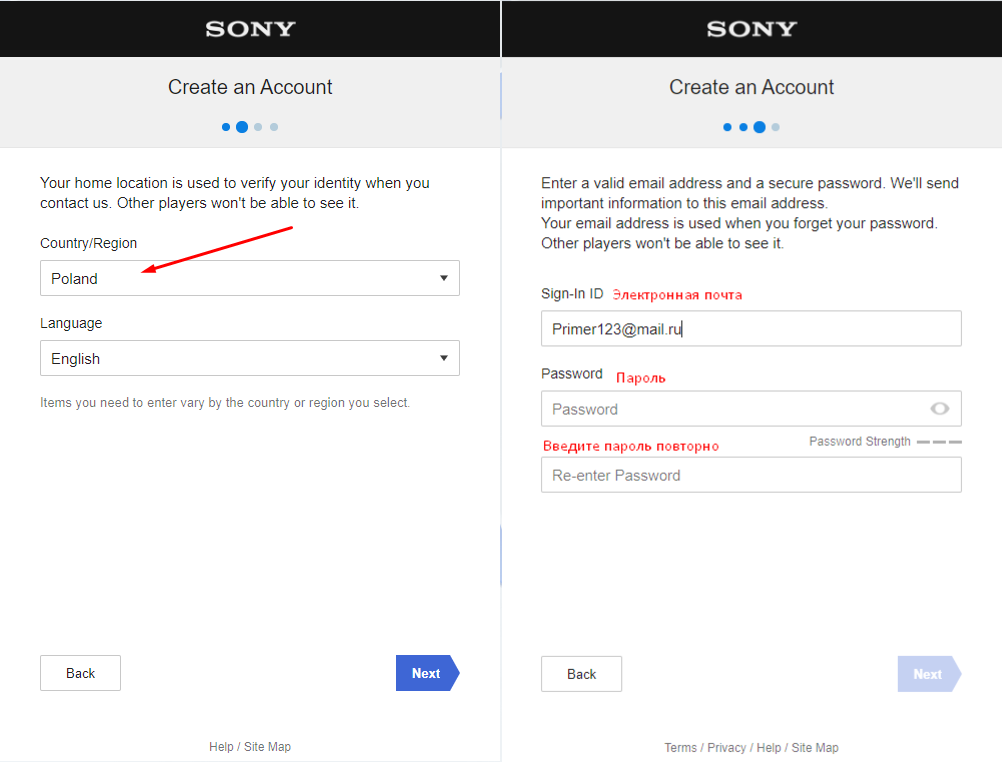The image size is (1002, 762).
Task: Focus the Sign-In ID email field
Action: point(750,328)
